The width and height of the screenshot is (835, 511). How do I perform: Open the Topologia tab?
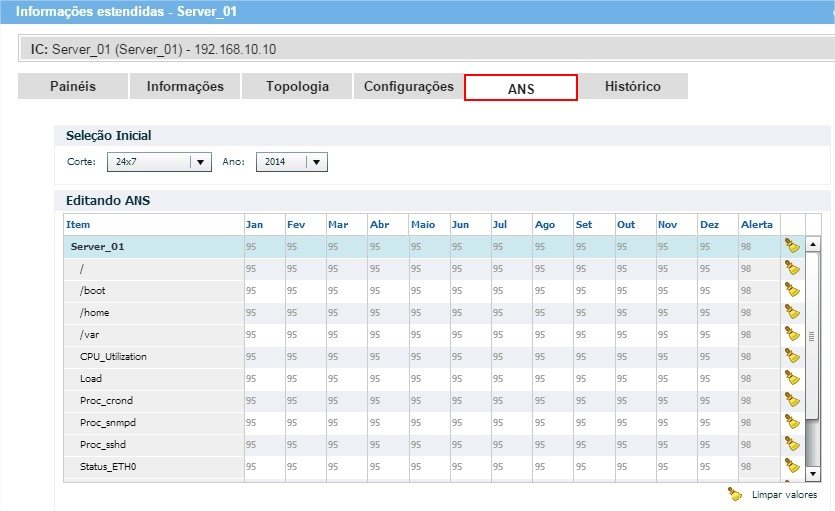(297, 87)
